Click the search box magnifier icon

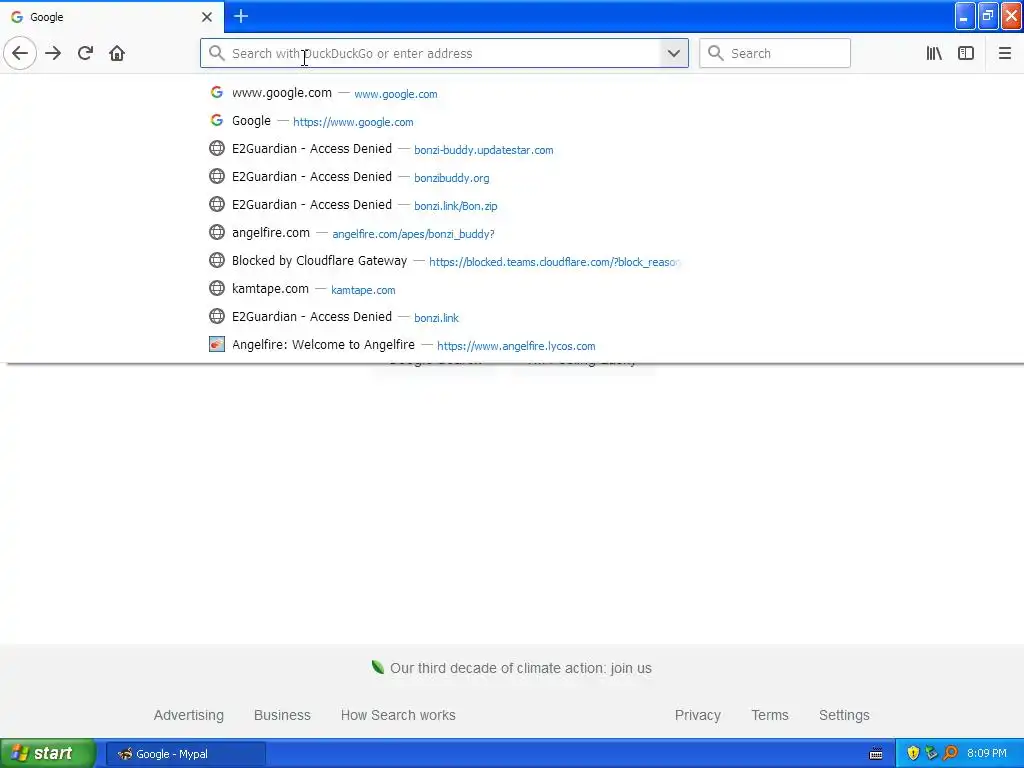(x=716, y=53)
